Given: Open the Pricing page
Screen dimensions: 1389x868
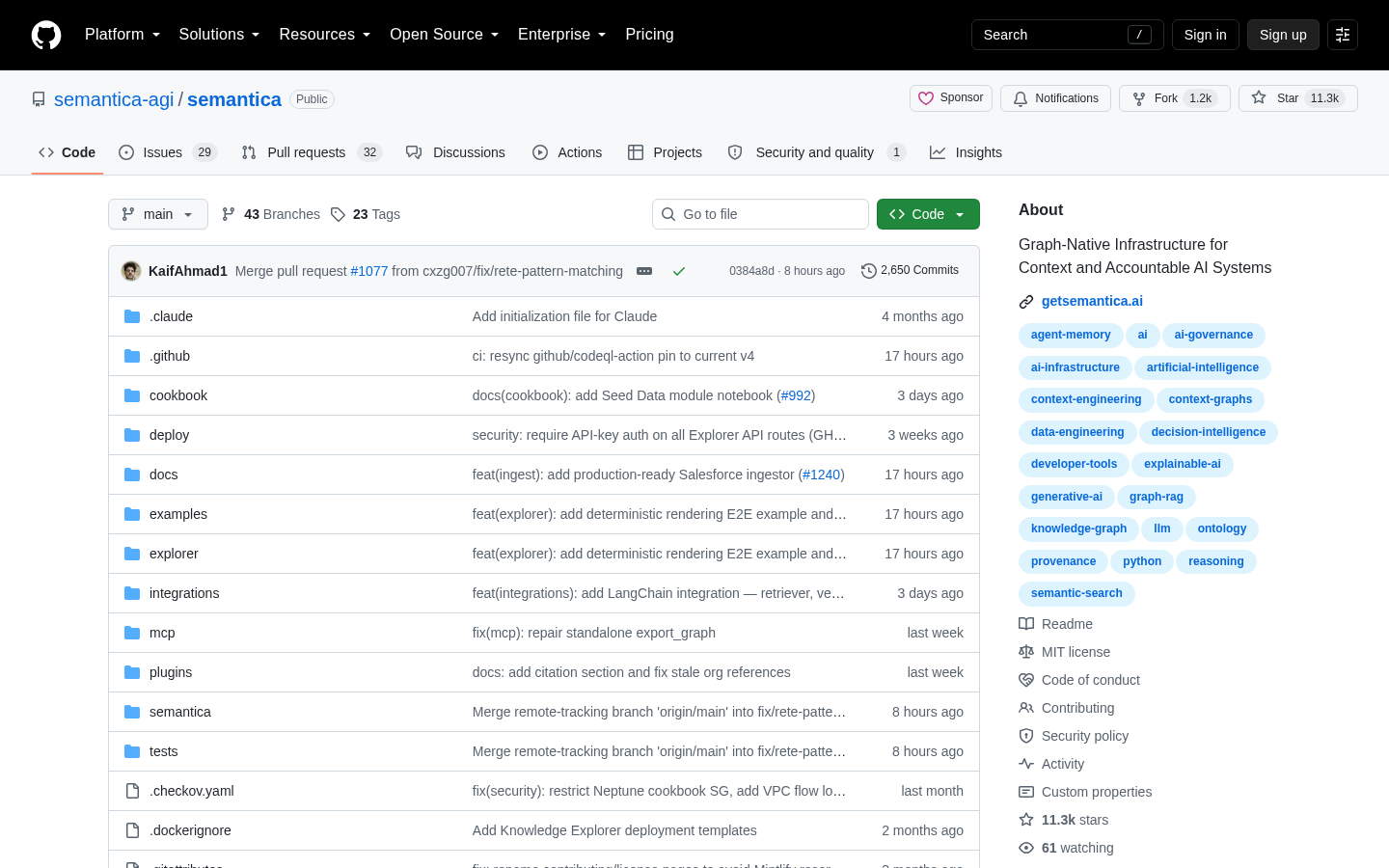Looking at the screenshot, I should 649,35.
